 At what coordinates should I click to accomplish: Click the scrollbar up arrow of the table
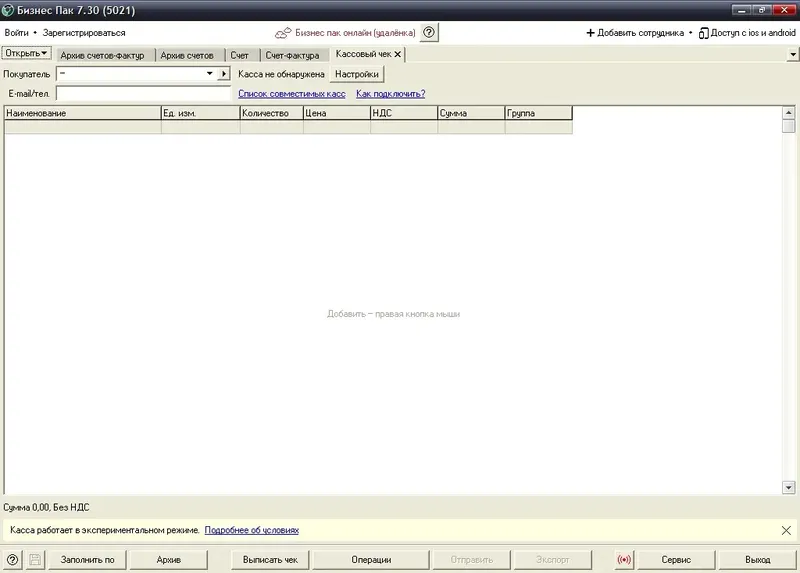coord(788,113)
